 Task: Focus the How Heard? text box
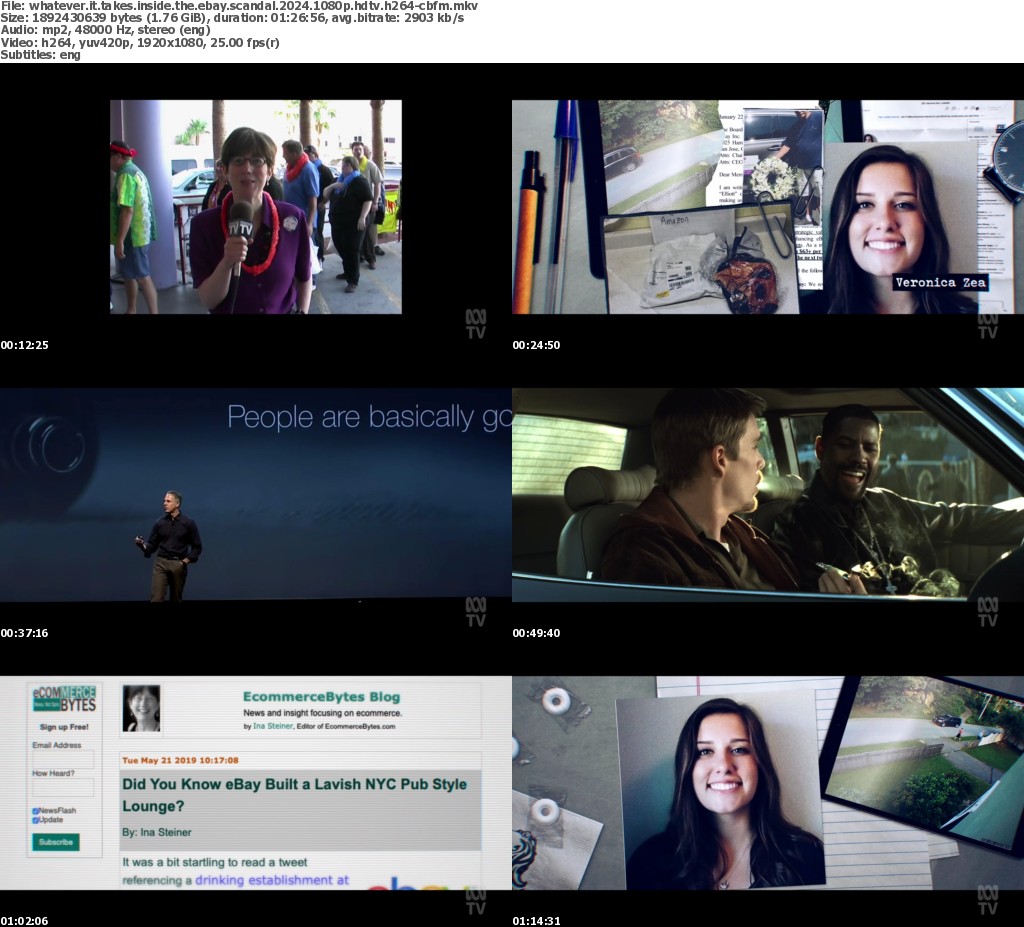pyautogui.click(x=63, y=787)
